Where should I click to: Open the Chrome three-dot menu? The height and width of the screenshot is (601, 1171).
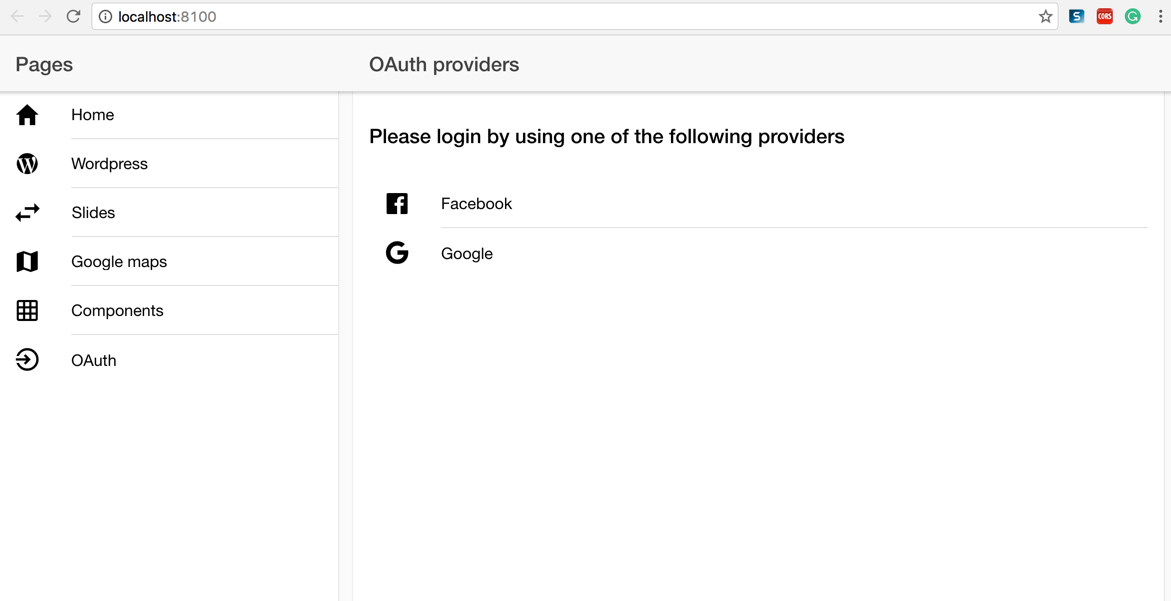[1159, 16]
